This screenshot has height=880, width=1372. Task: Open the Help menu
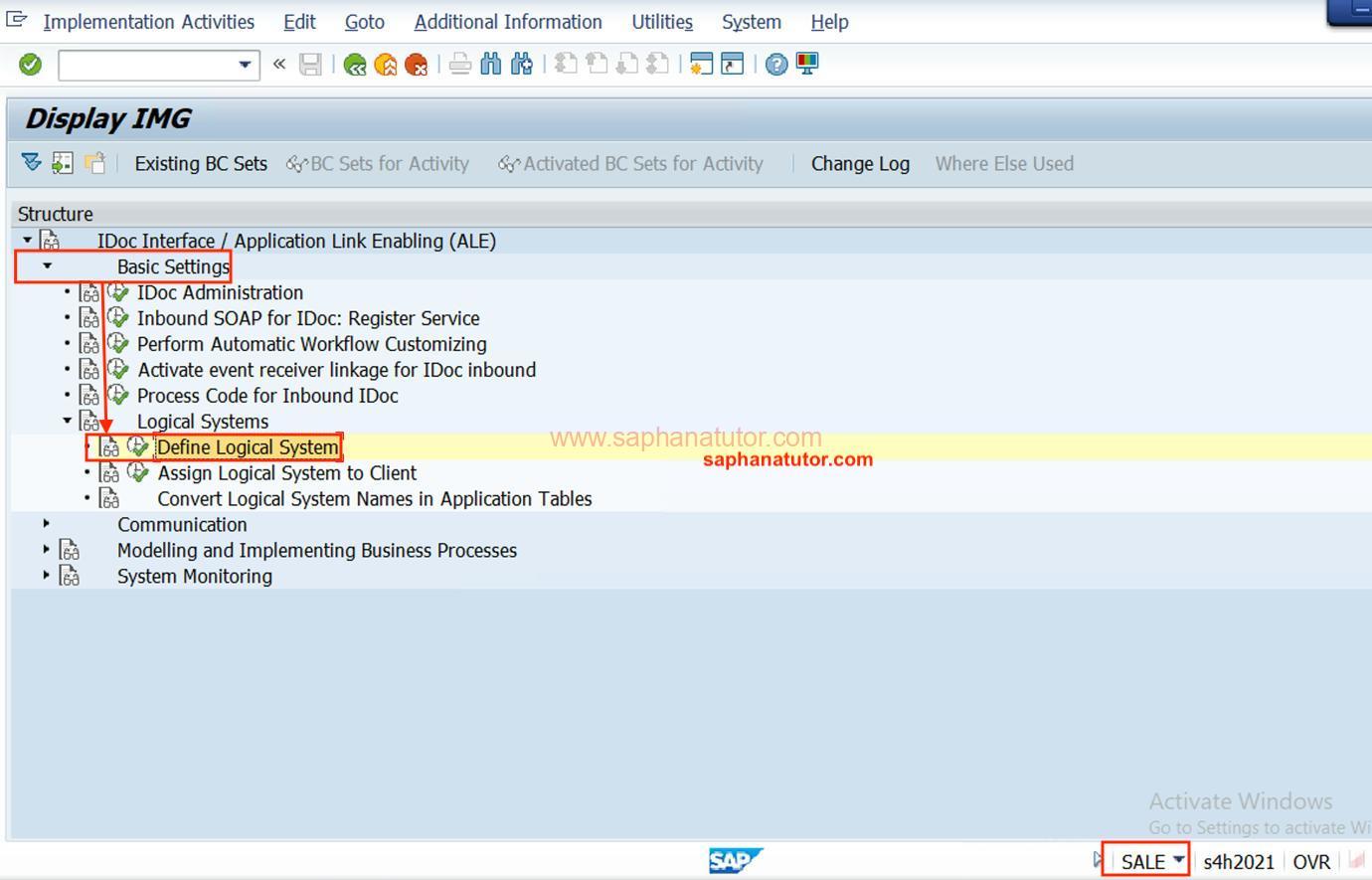pos(829,22)
